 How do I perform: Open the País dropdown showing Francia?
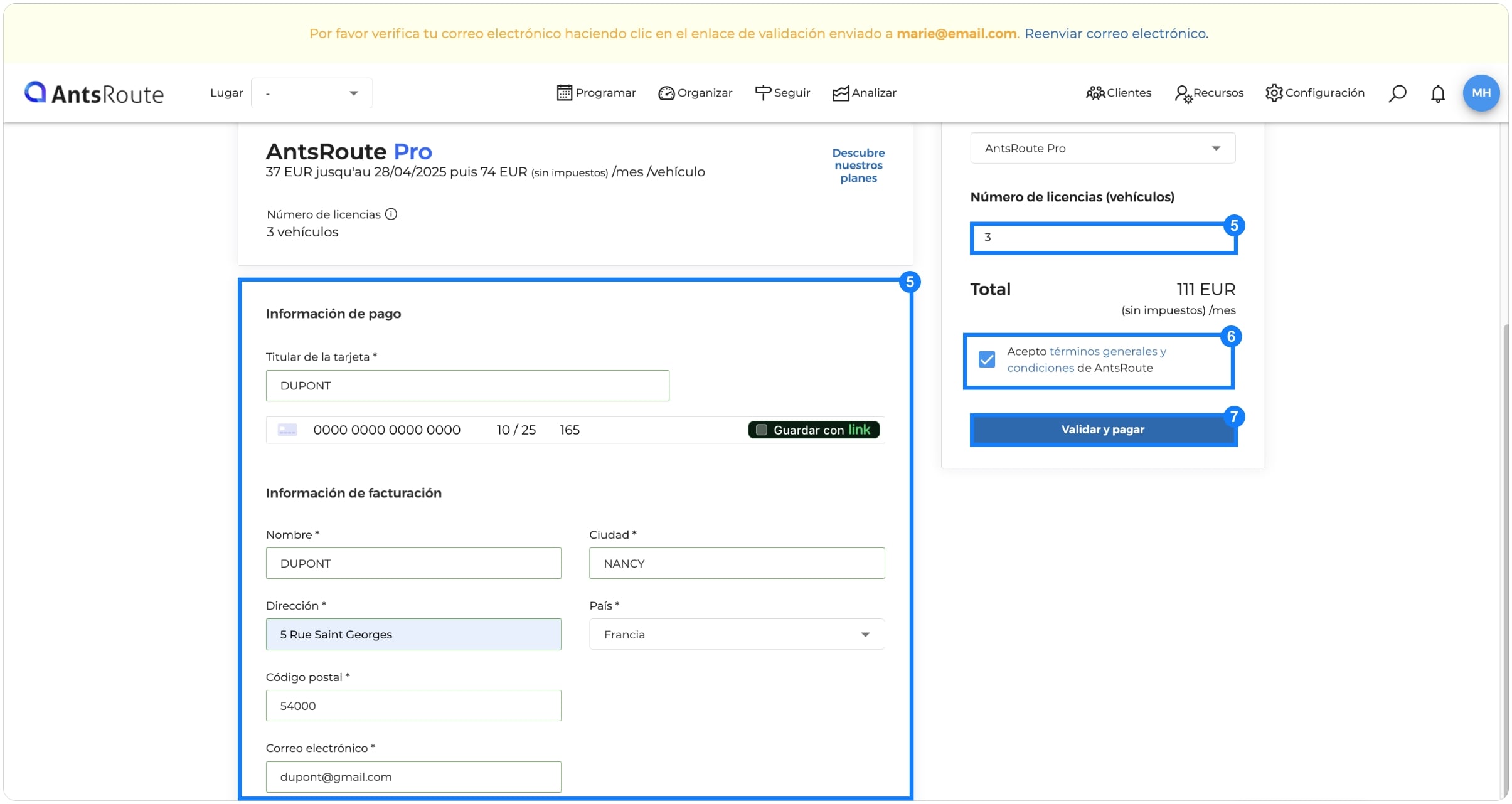pos(737,634)
